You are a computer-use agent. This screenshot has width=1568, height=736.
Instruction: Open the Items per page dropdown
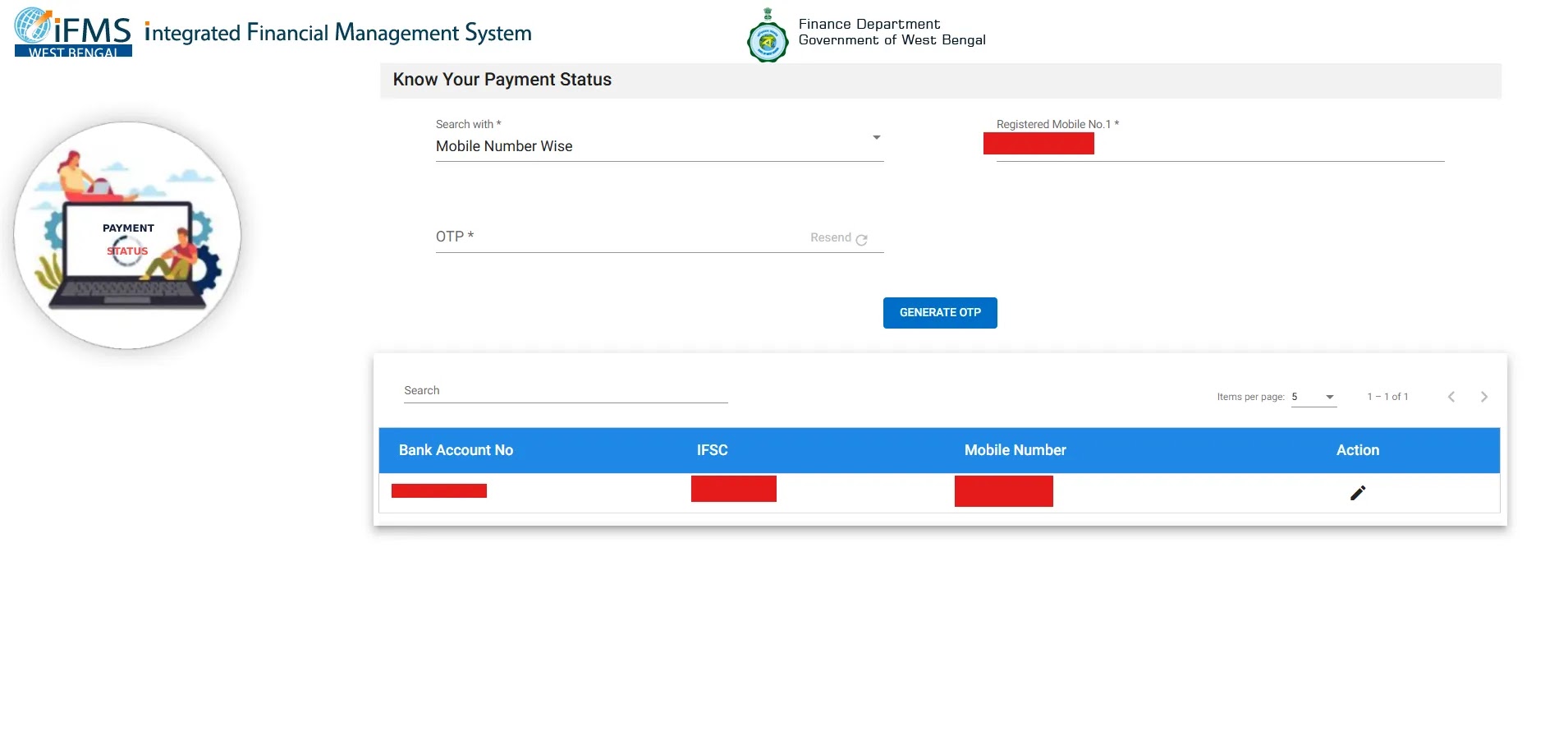pyautogui.click(x=1314, y=397)
